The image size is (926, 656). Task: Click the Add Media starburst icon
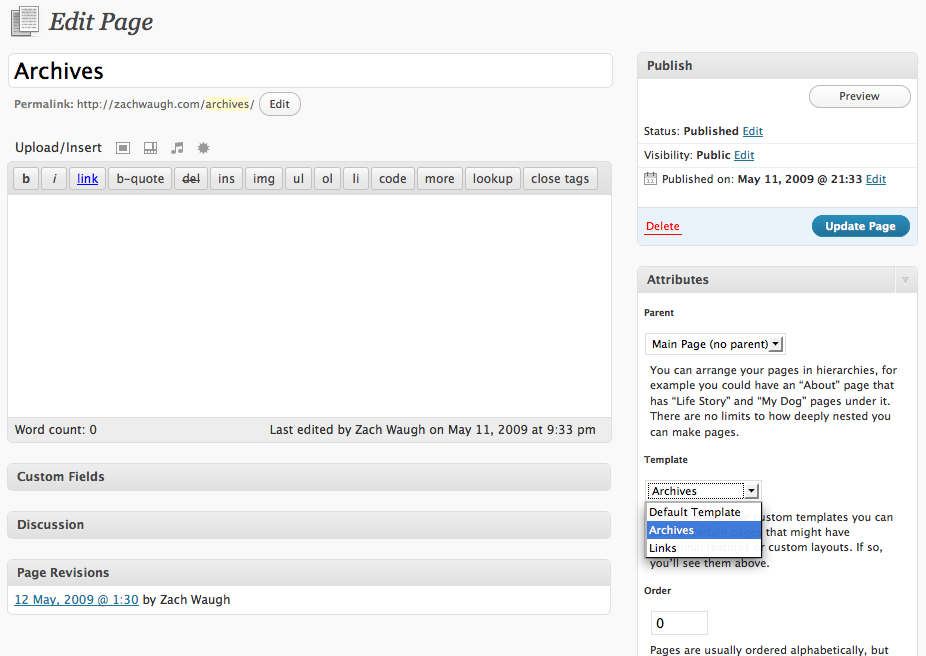tap(203, 148)
